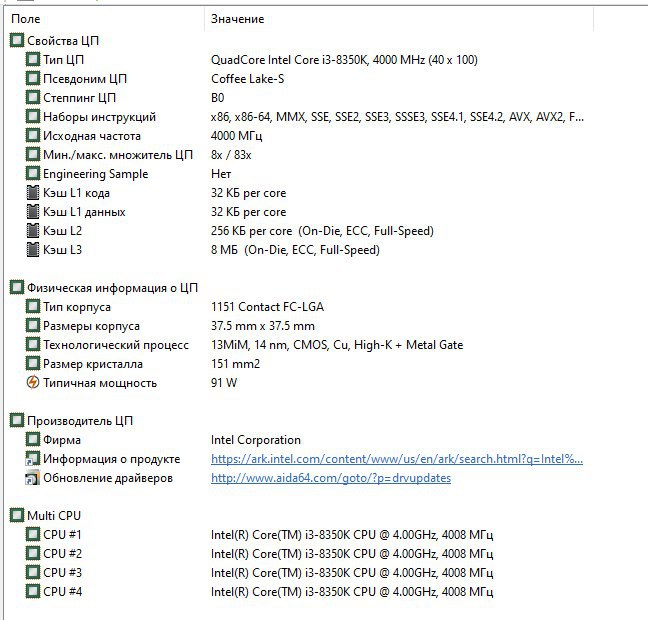Select the CPU #4 row value text
648x620 pixels.
coord(352,592)
